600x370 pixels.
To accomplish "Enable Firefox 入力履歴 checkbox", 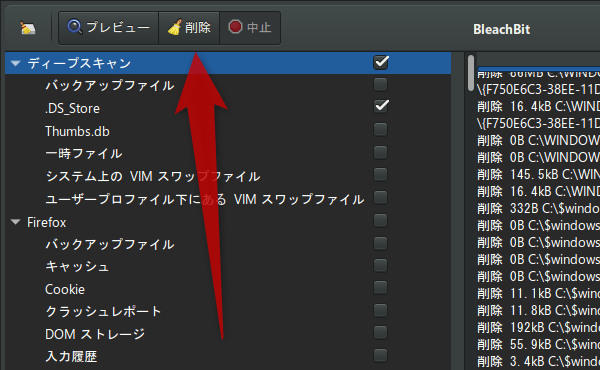I will tap(380, 355).
